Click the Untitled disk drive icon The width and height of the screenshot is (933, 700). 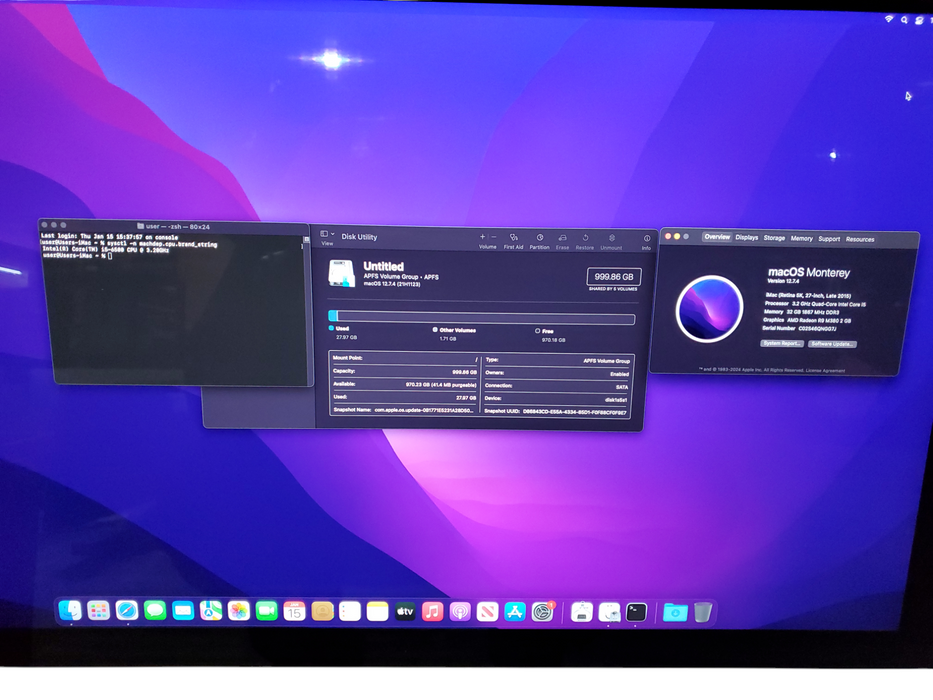(x=342, y=274)
